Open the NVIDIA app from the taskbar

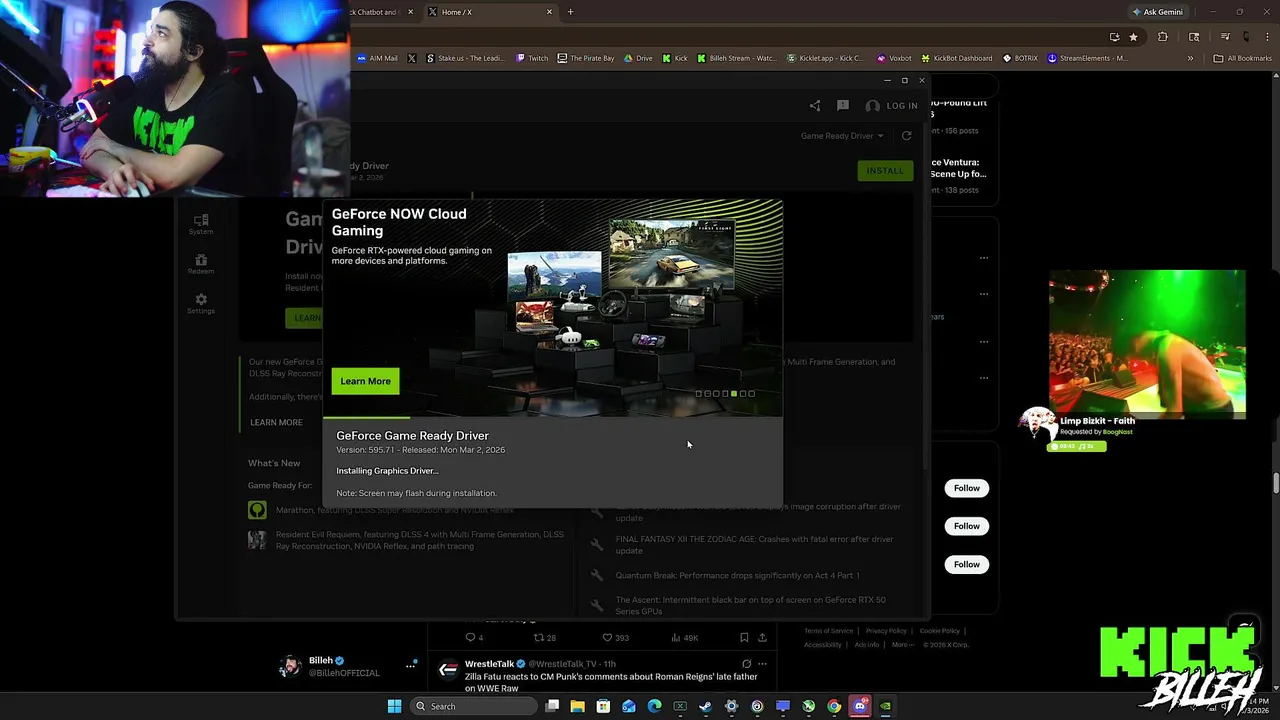coord(885,707)
